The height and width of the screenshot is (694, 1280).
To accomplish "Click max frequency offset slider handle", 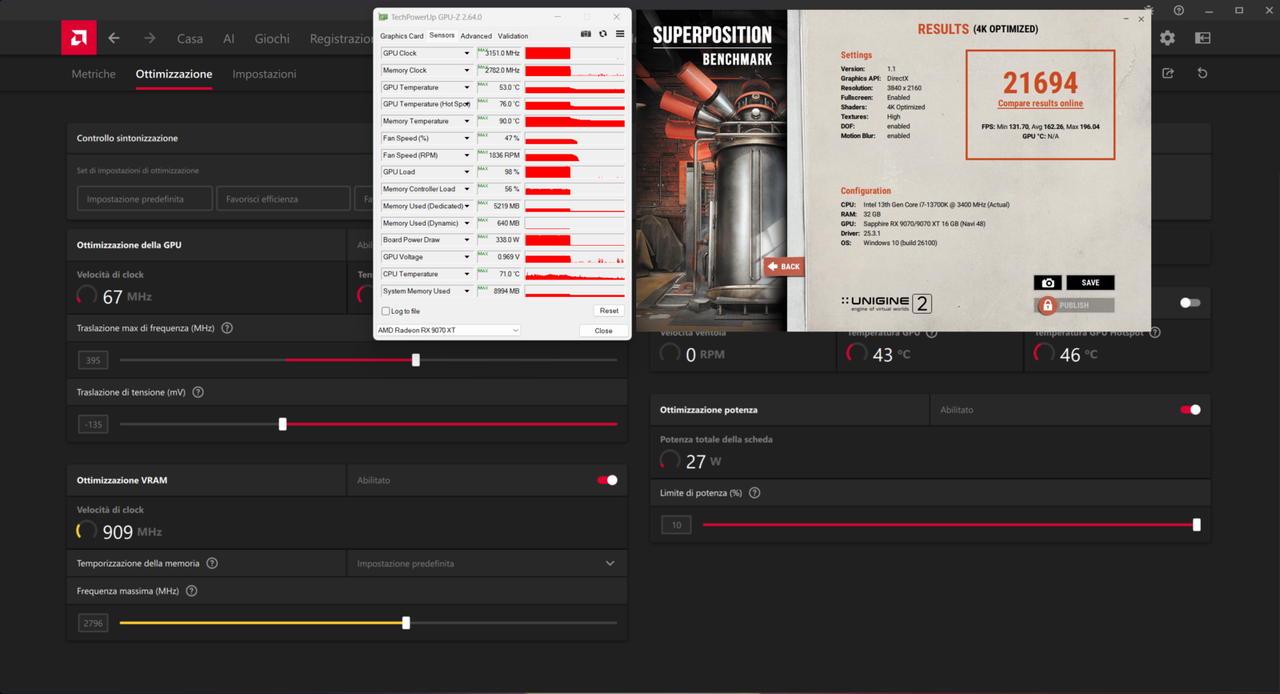I will 416,360.
